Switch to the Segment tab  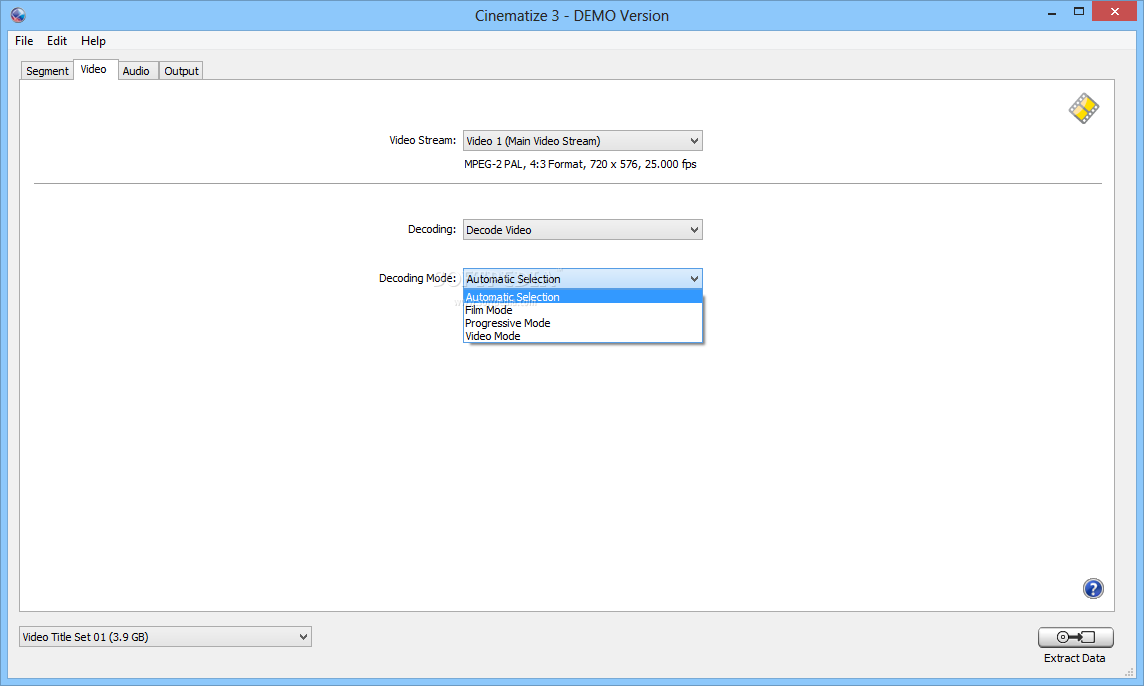click(47, 71)
